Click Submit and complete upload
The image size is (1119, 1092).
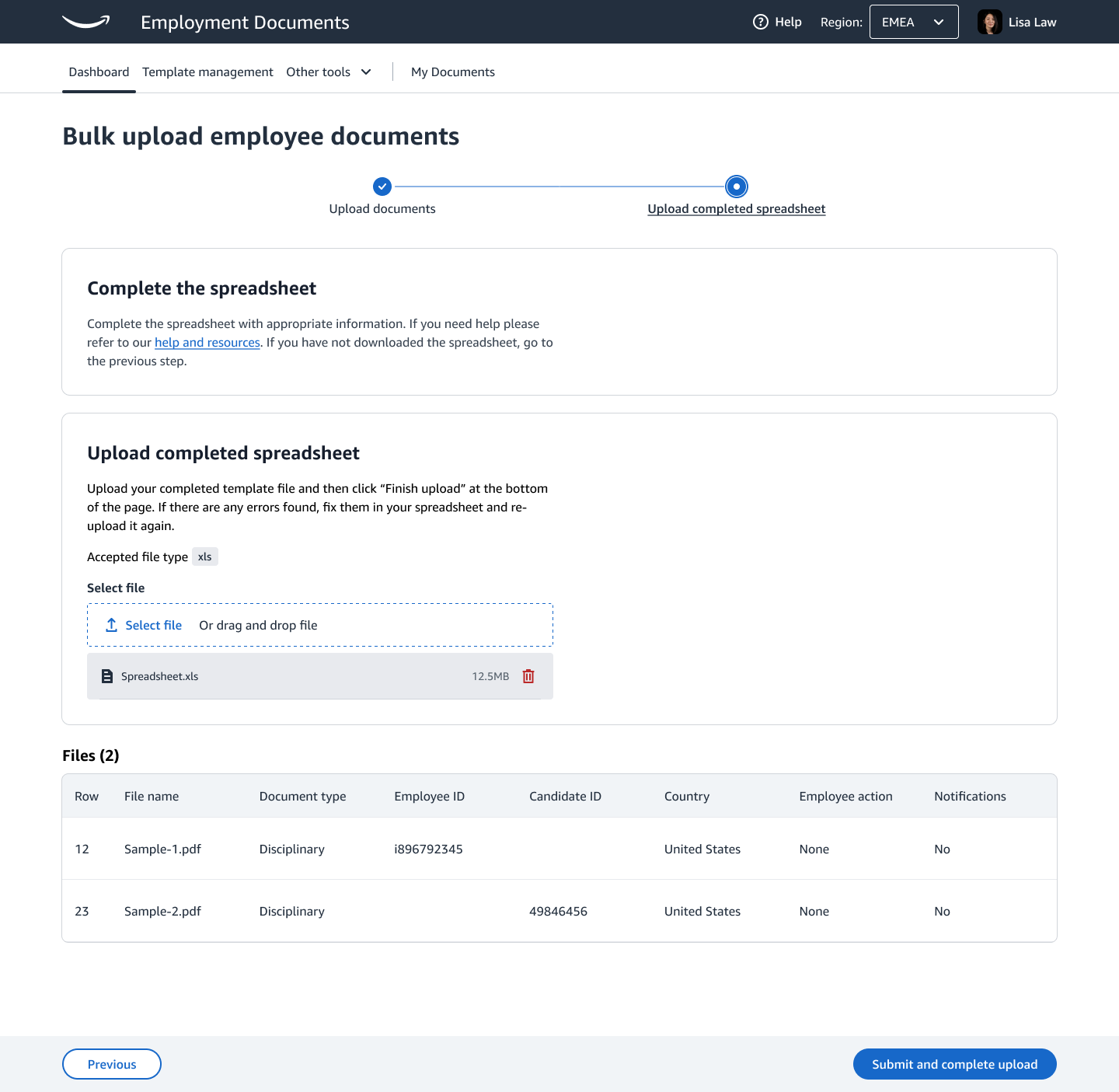pyautogui.click(x=955, y=1064)
